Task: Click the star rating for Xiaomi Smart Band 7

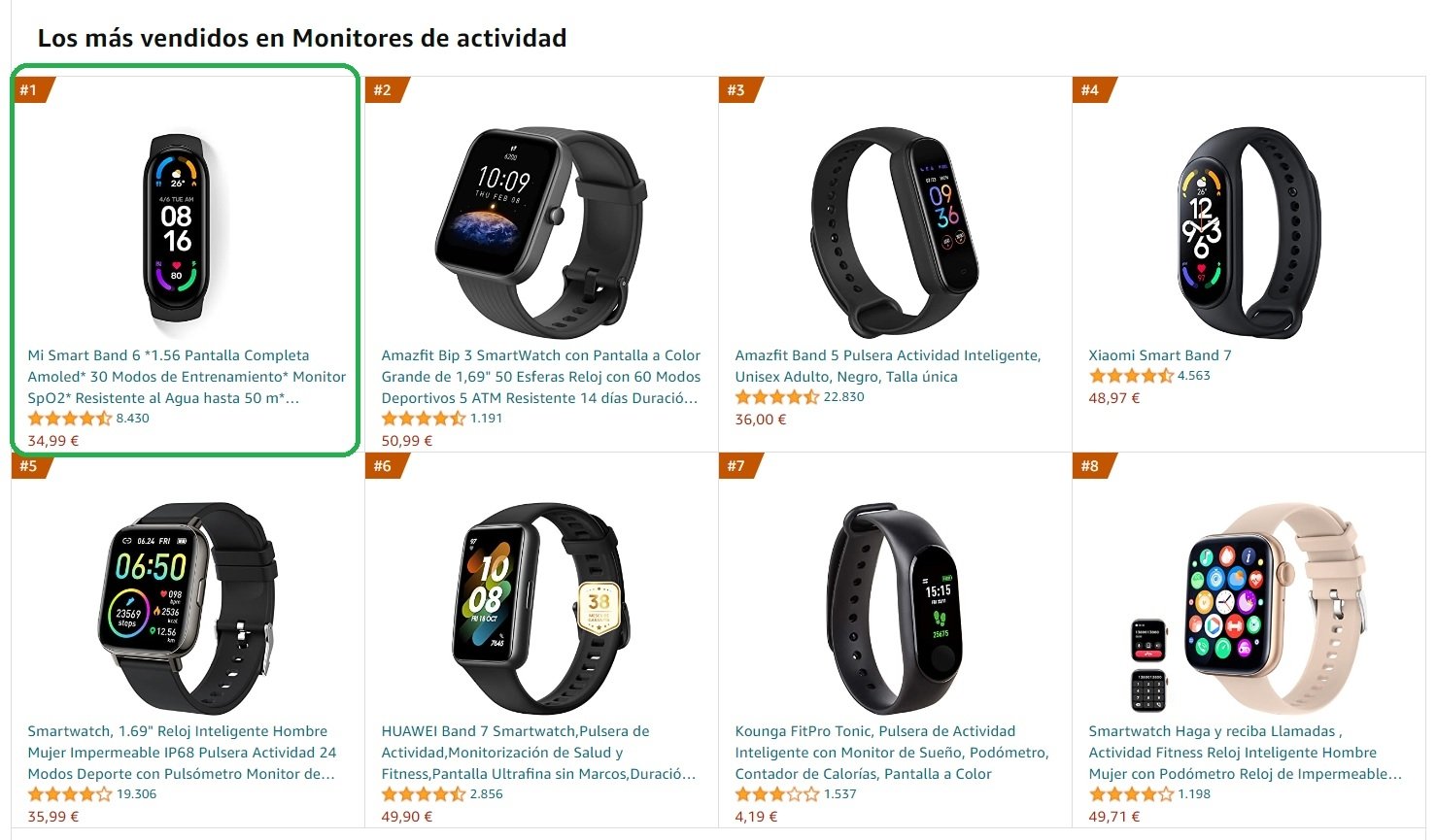Action: coord(1131,376)
